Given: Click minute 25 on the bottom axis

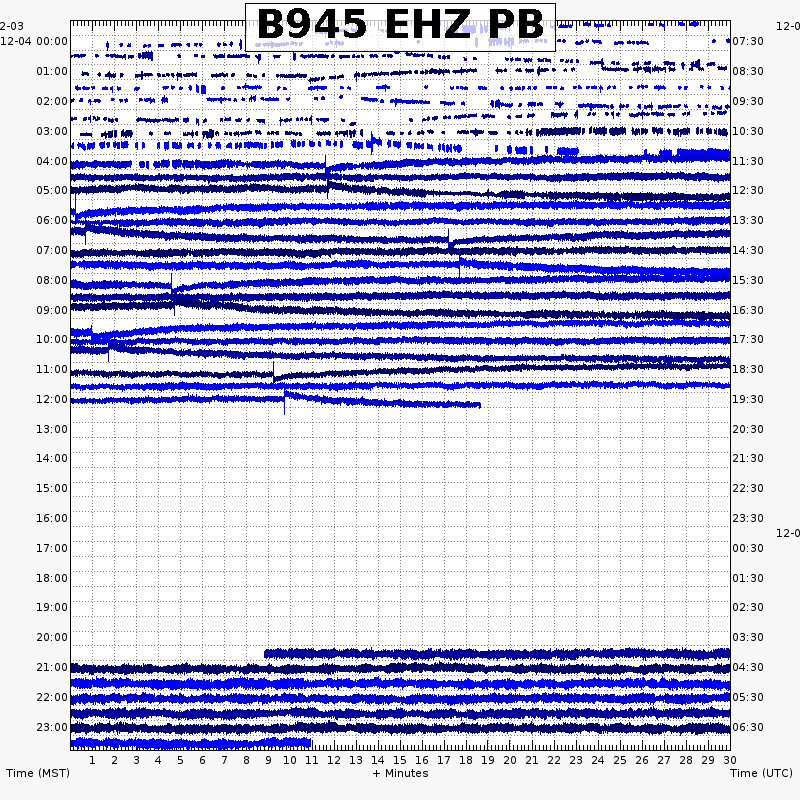Looking at the screenshot, I should [x=620, y=760].
